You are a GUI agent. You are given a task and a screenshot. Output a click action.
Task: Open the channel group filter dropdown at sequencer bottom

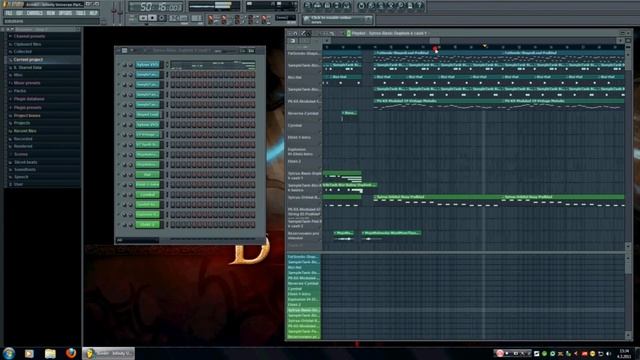tap(138, 240)
